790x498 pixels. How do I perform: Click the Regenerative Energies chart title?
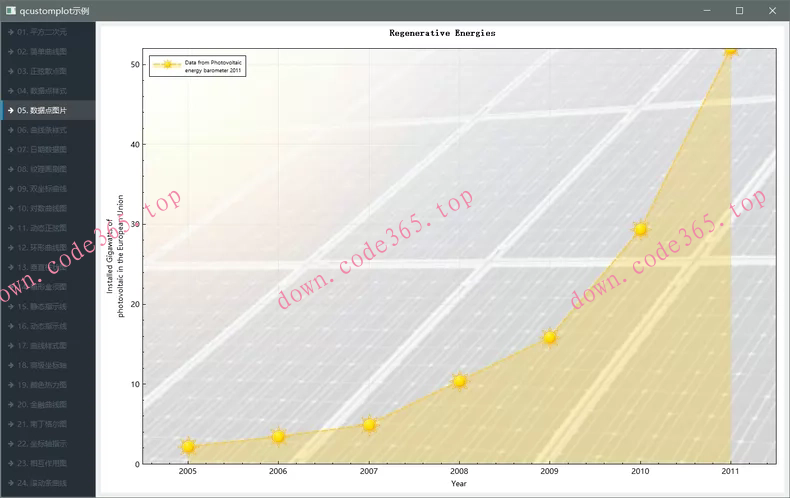tap(441, 33)
